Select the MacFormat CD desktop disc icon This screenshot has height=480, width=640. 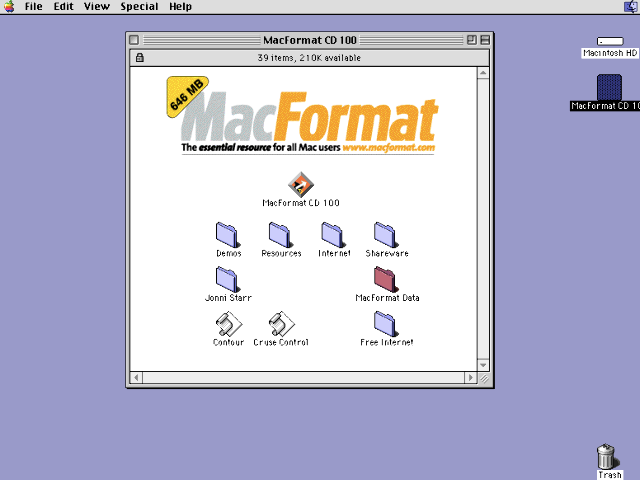click(x=609, y=87)
